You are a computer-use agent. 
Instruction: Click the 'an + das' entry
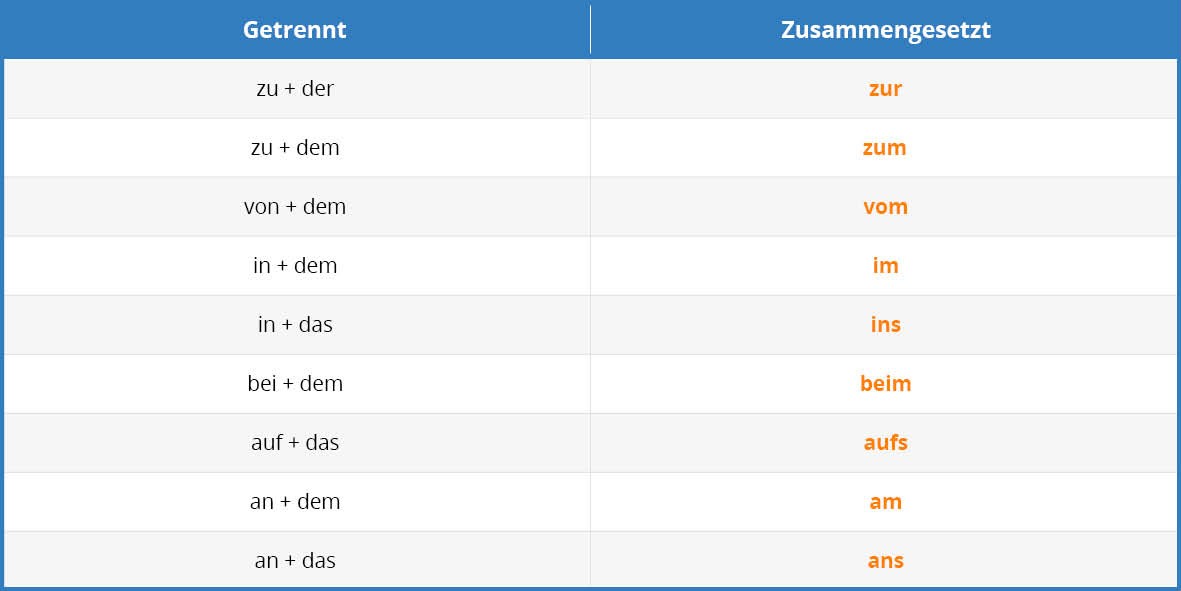pyautogui.click(x=294, y=560)
